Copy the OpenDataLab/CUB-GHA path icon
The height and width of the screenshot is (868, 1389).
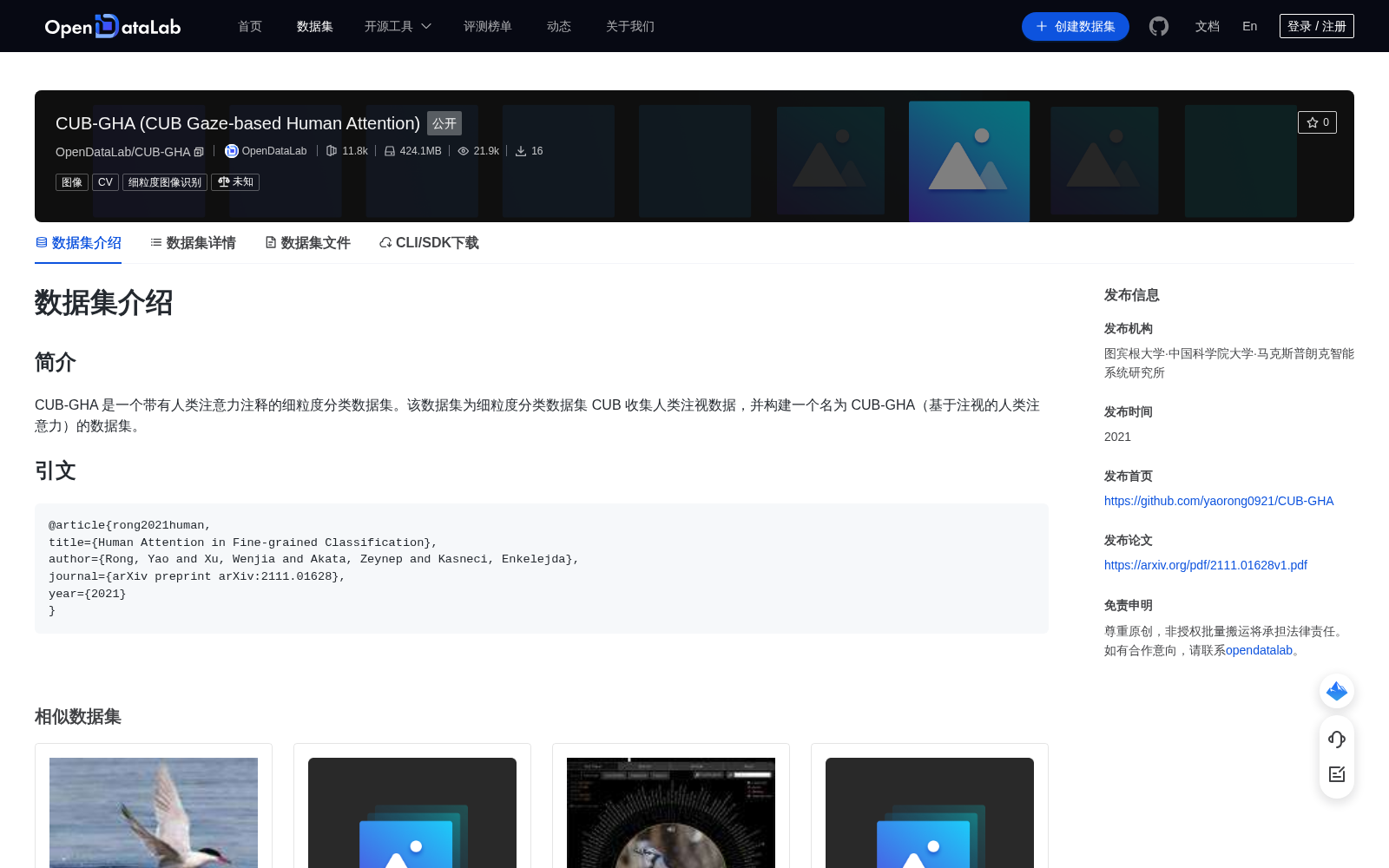point(199,152)
